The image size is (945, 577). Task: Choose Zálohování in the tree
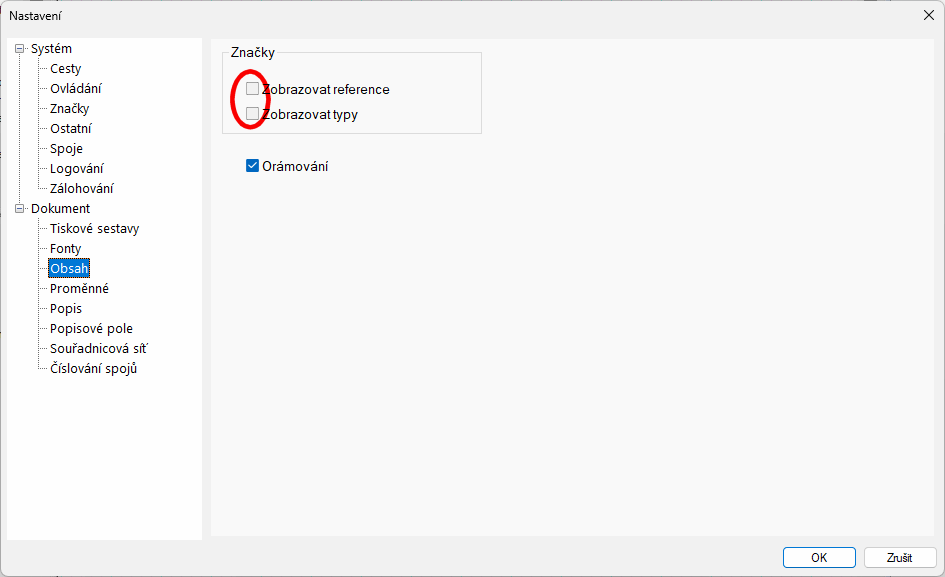tap(82, 189)
